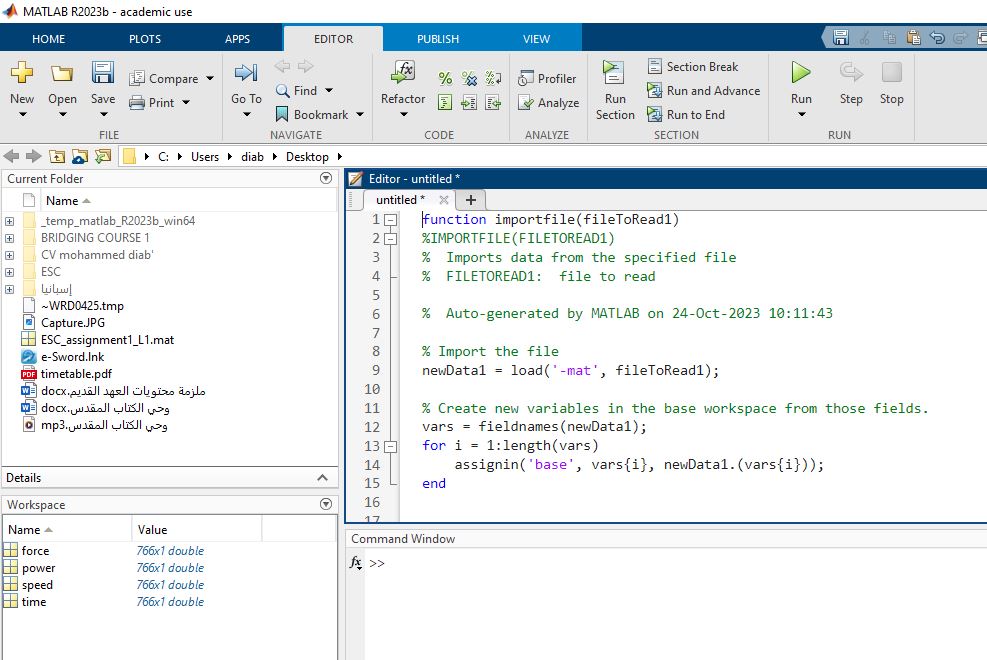987x660 pixels.
Task: Collapse function code fold on line 1
Action: [391, 220]
